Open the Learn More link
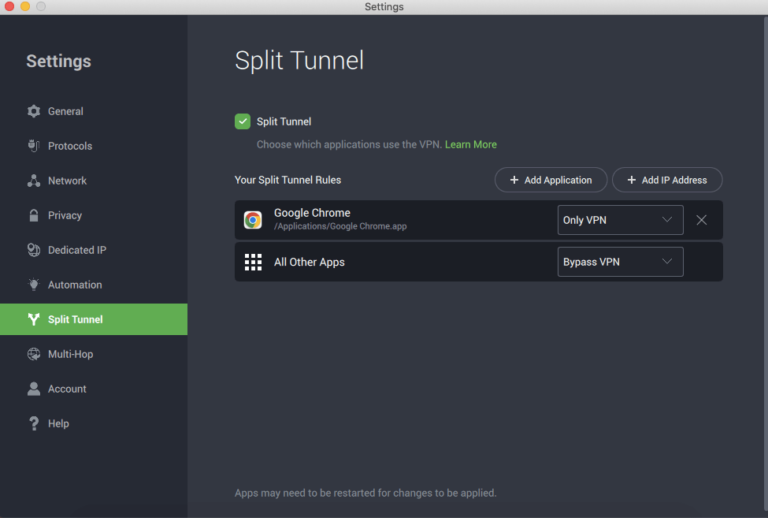 (x=471, y=145)
